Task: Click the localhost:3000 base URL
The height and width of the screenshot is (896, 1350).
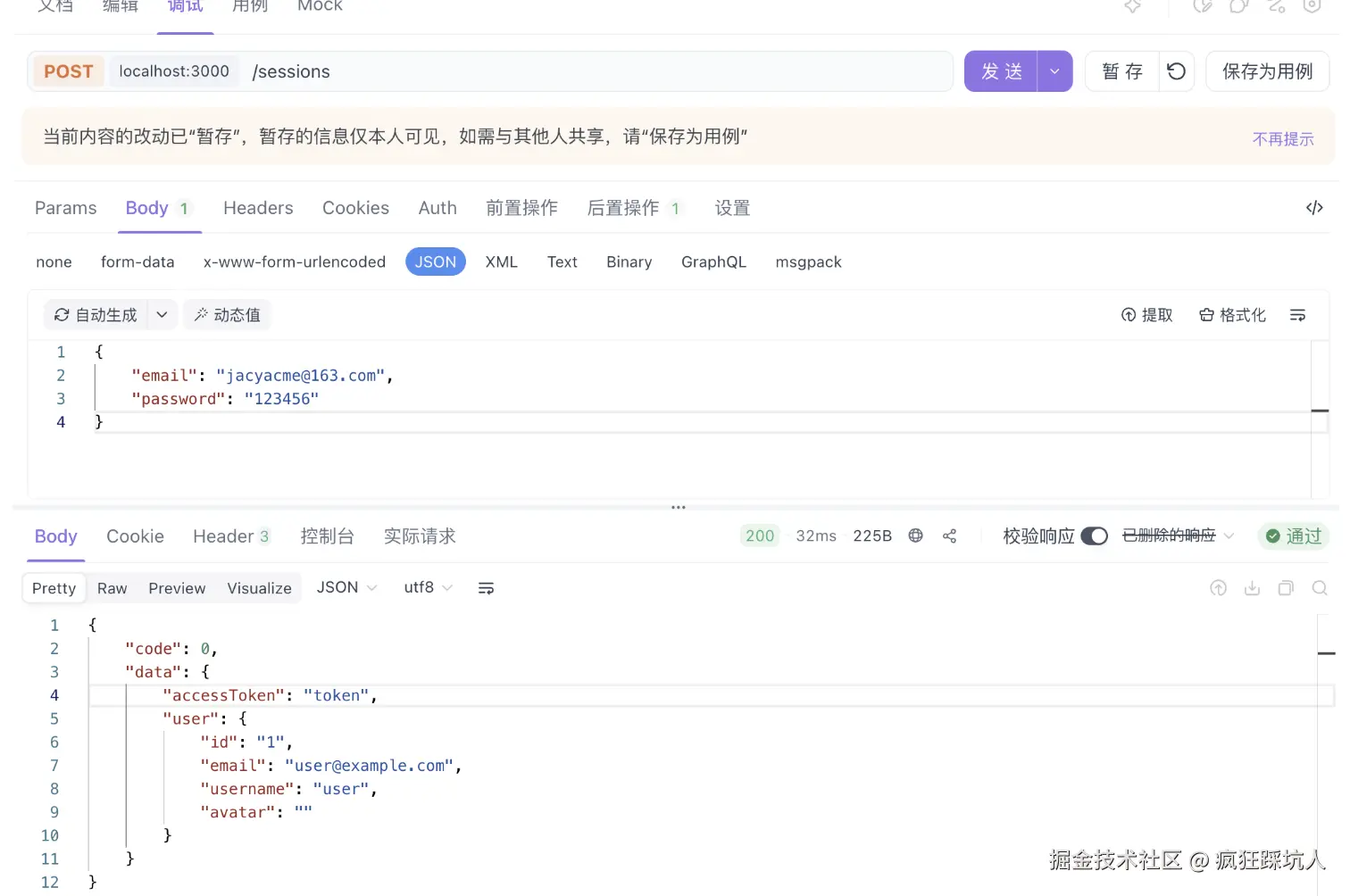Action: pyautogui.click(x=174, y=71)
